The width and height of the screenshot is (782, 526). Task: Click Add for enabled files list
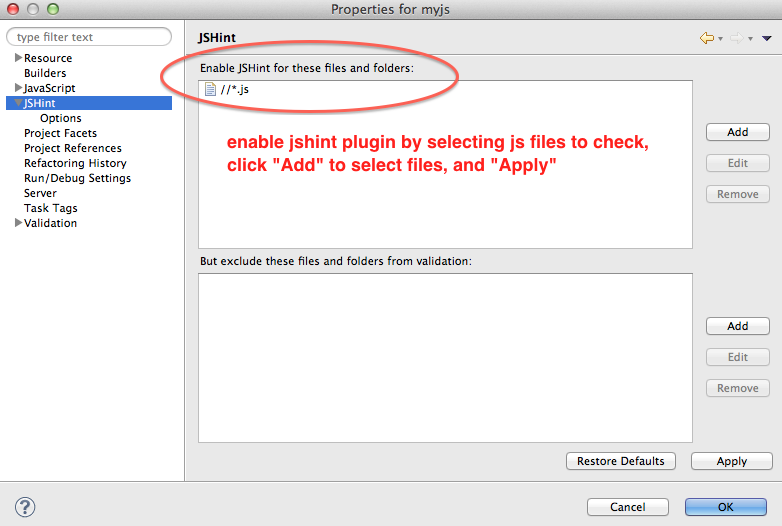737,132
